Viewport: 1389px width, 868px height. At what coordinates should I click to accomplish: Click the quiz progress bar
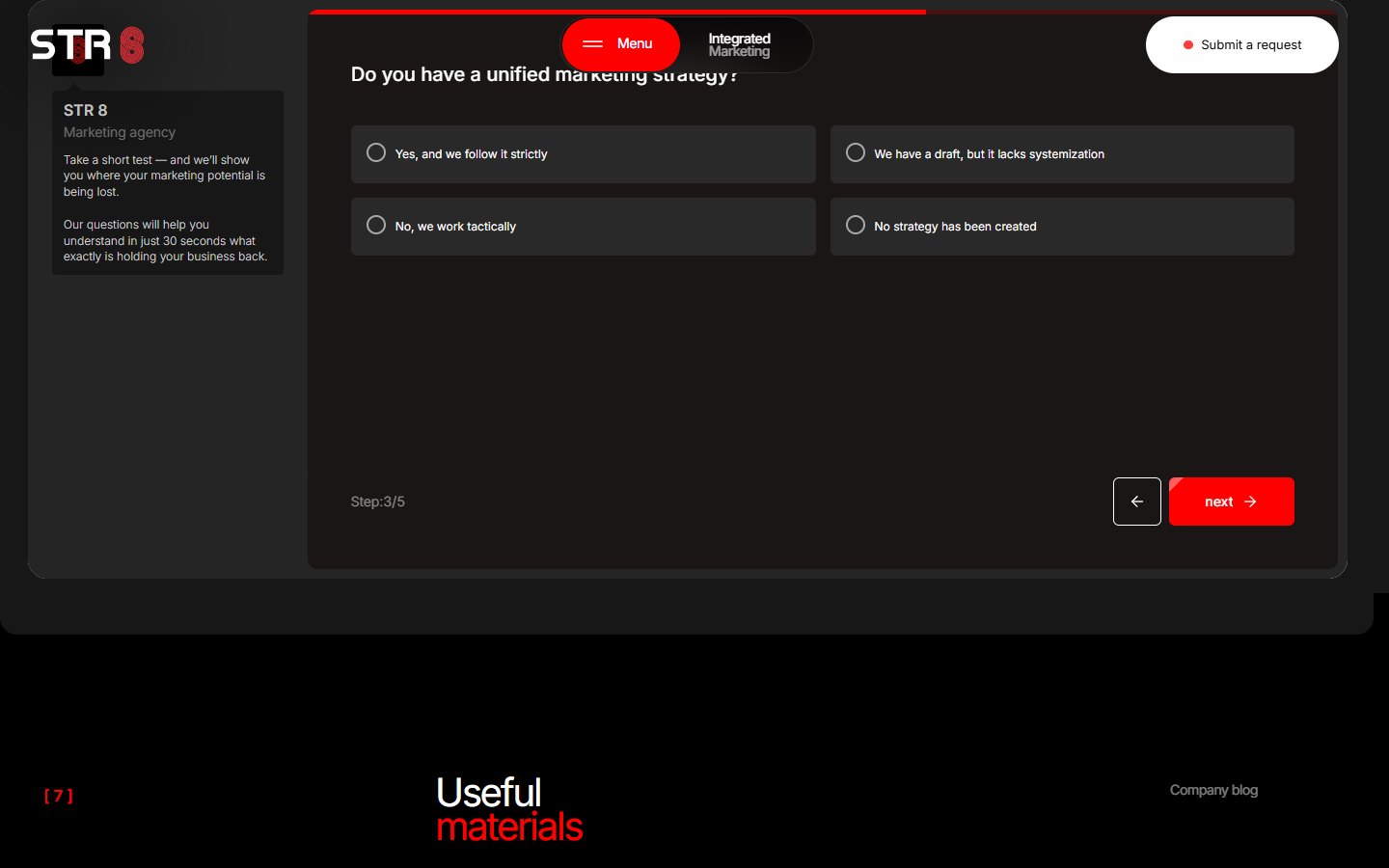pos(823,12)
